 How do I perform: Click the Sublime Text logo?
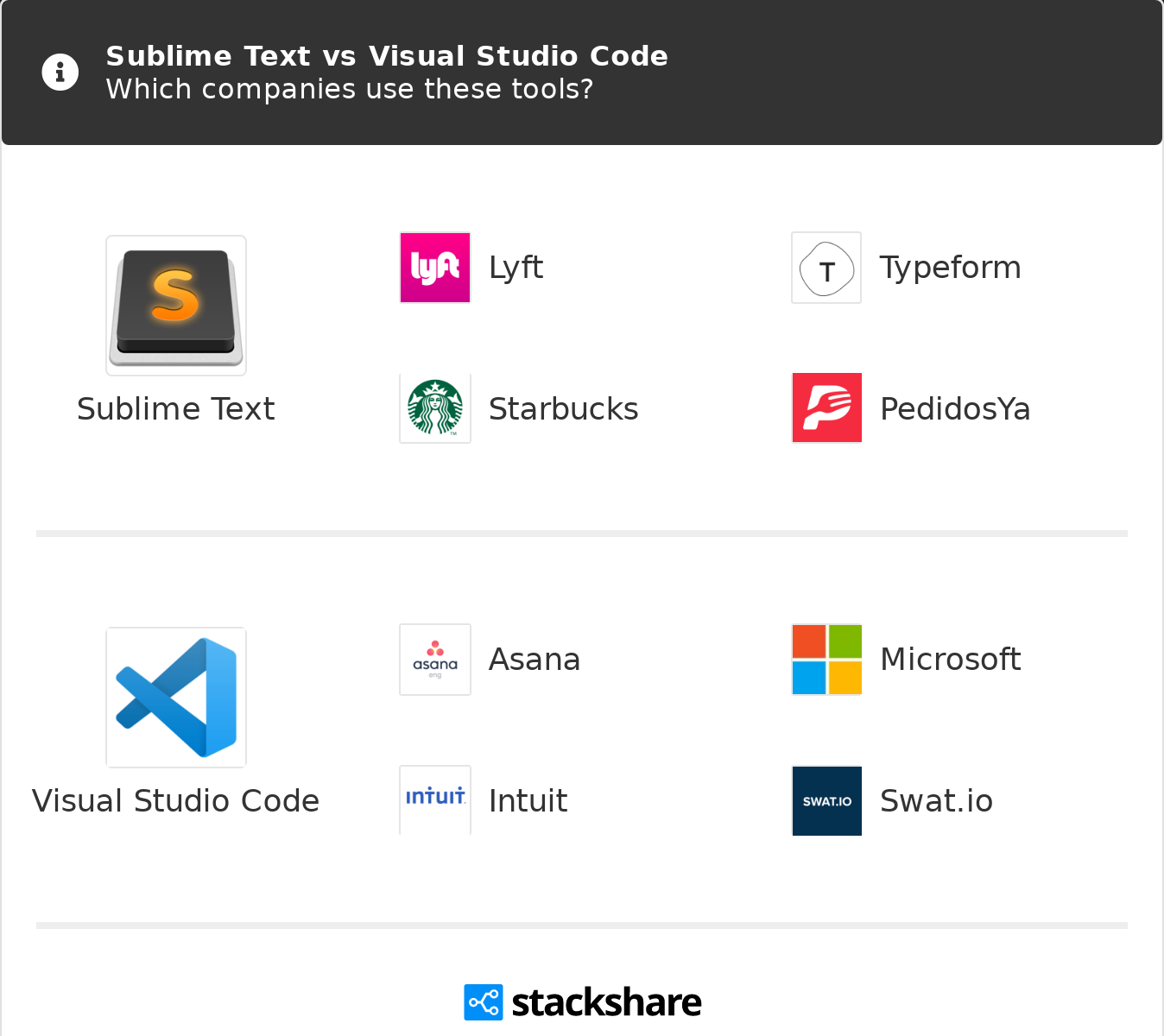(x=175, y=305)
